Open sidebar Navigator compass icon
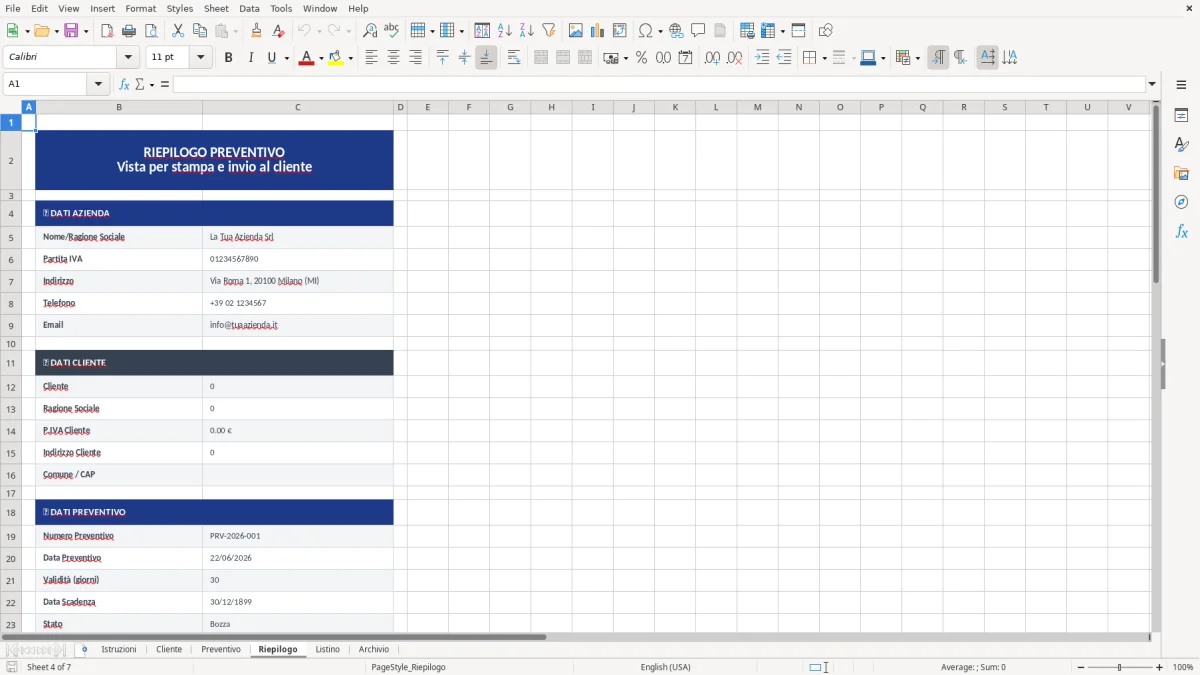Image resolution: width=1200 pixels, height=675 pixels. tap(1181, 202)
